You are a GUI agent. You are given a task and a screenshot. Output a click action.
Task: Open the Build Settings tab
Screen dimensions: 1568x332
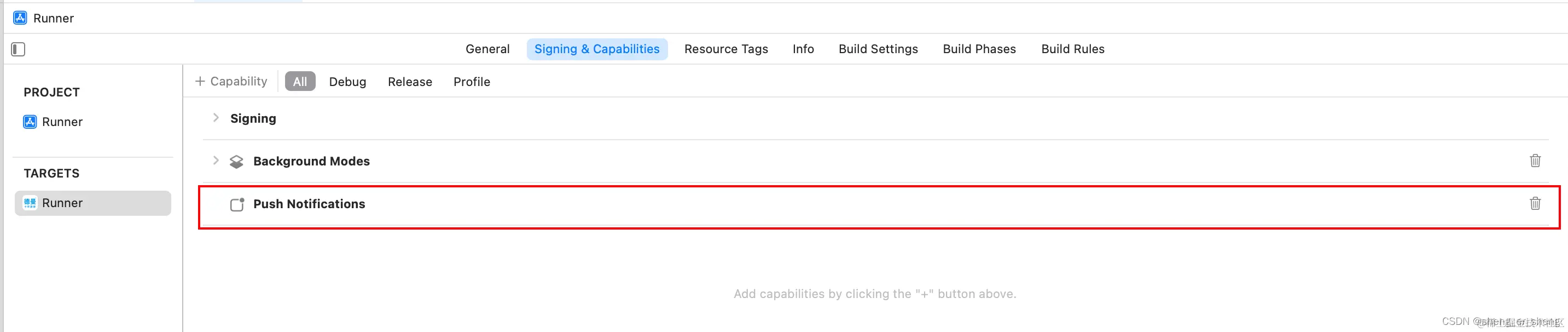click(878, 49)
